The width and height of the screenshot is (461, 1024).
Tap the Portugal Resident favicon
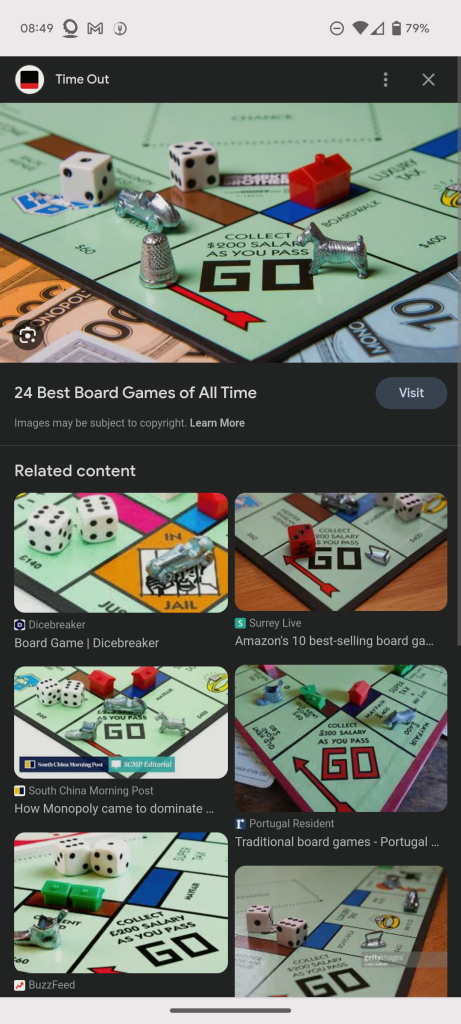pyautogui.click(x=240, y=824)
